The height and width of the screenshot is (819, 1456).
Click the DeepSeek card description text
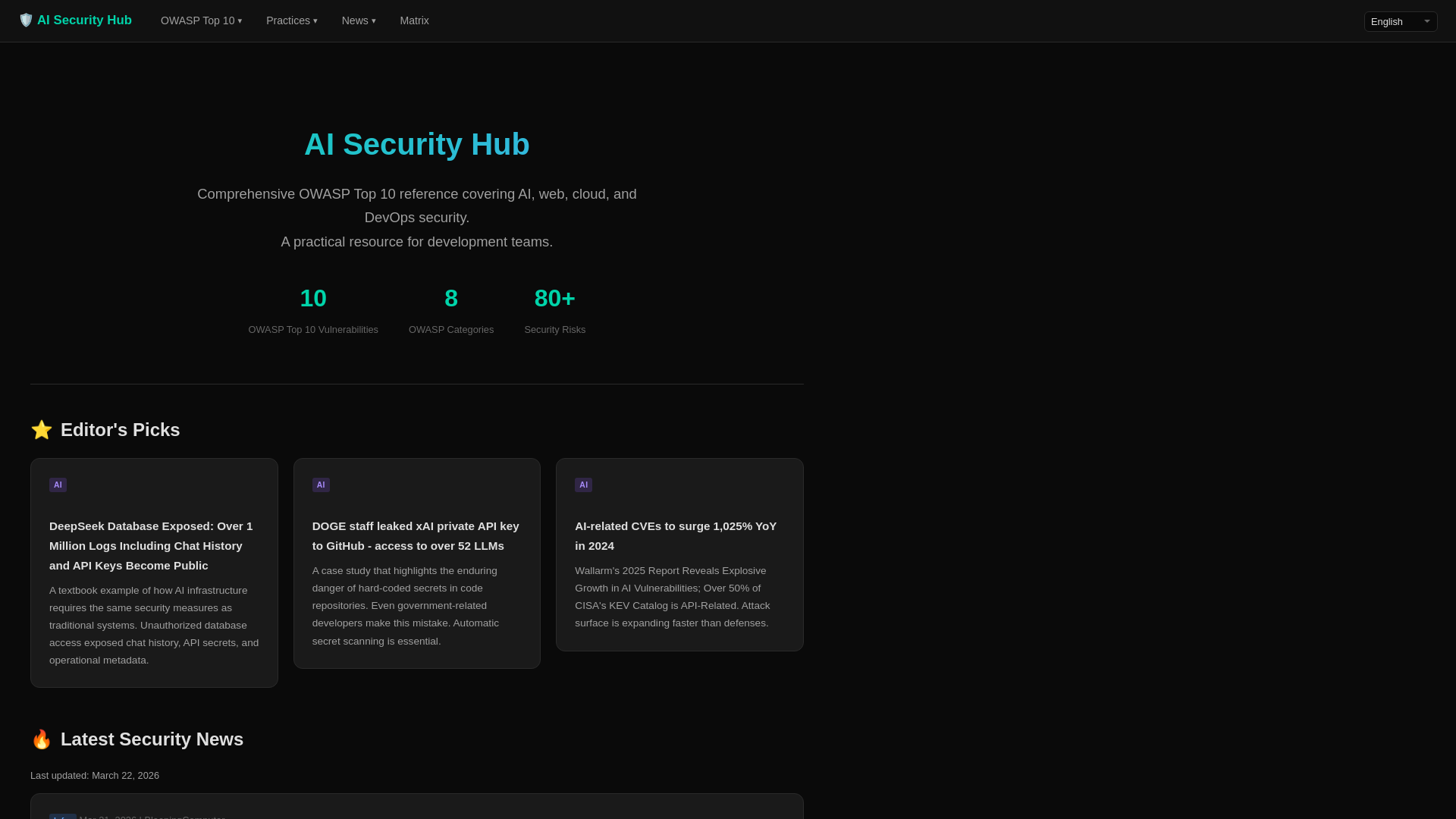click(x=154, y=626)
